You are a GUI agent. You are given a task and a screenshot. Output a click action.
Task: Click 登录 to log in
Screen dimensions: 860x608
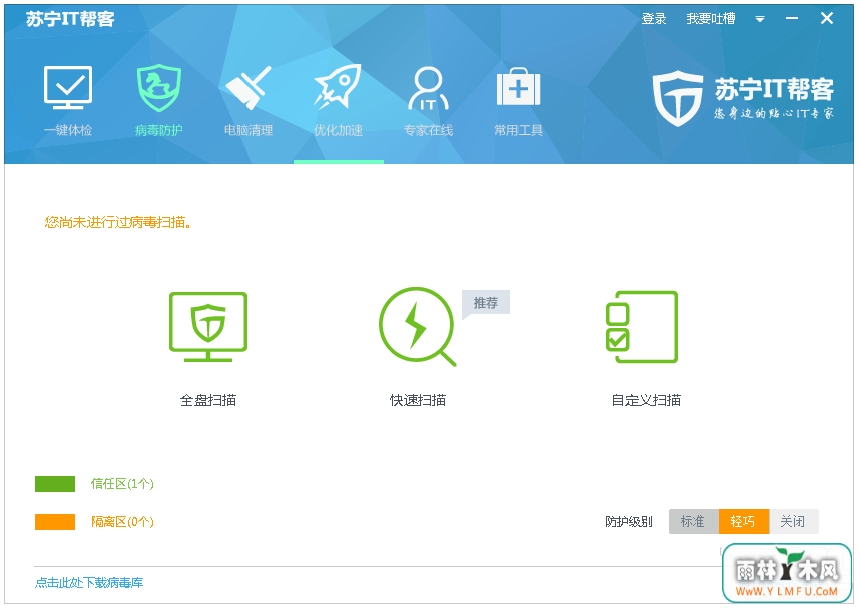(654, 19)
